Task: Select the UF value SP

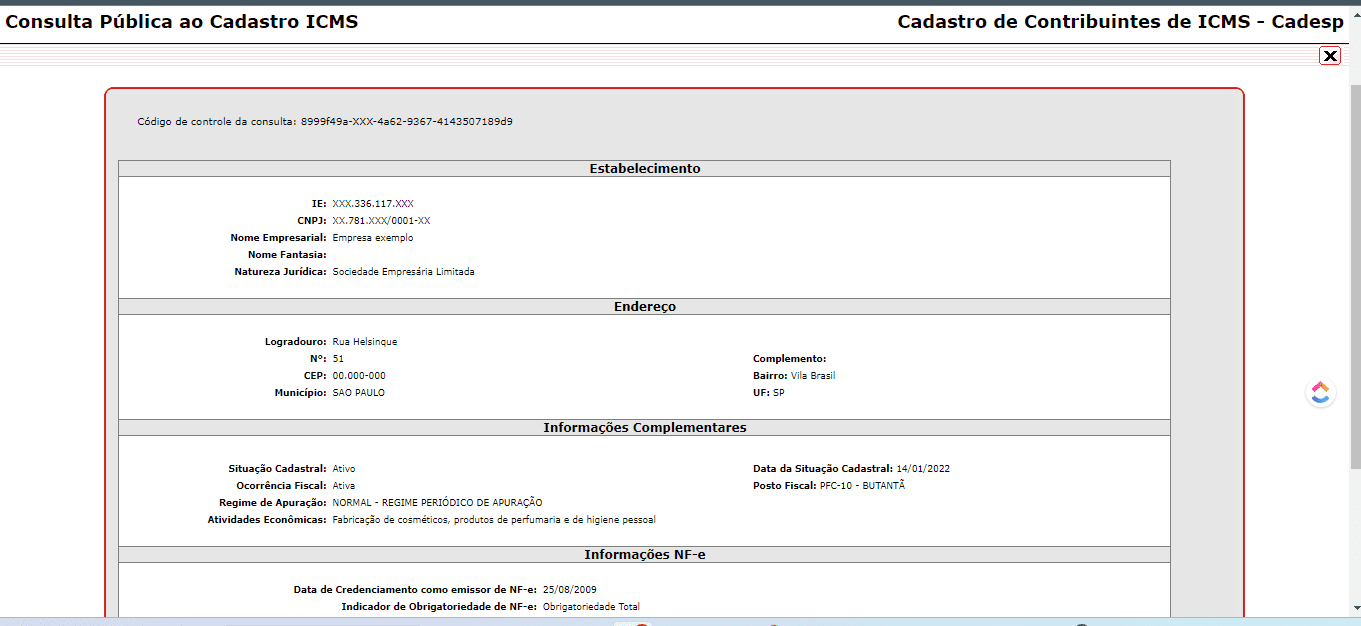Action: (x=778, y=393)
